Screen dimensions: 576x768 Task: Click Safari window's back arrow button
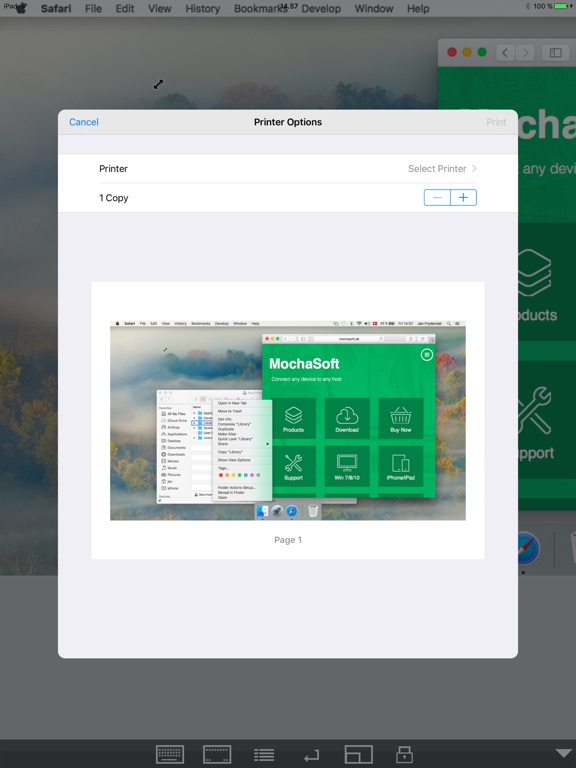505,52
